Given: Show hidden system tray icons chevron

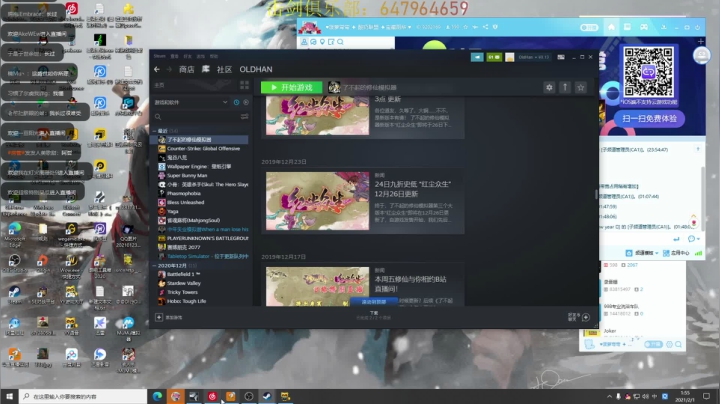Looking at the screenshot, I should 609,396.
